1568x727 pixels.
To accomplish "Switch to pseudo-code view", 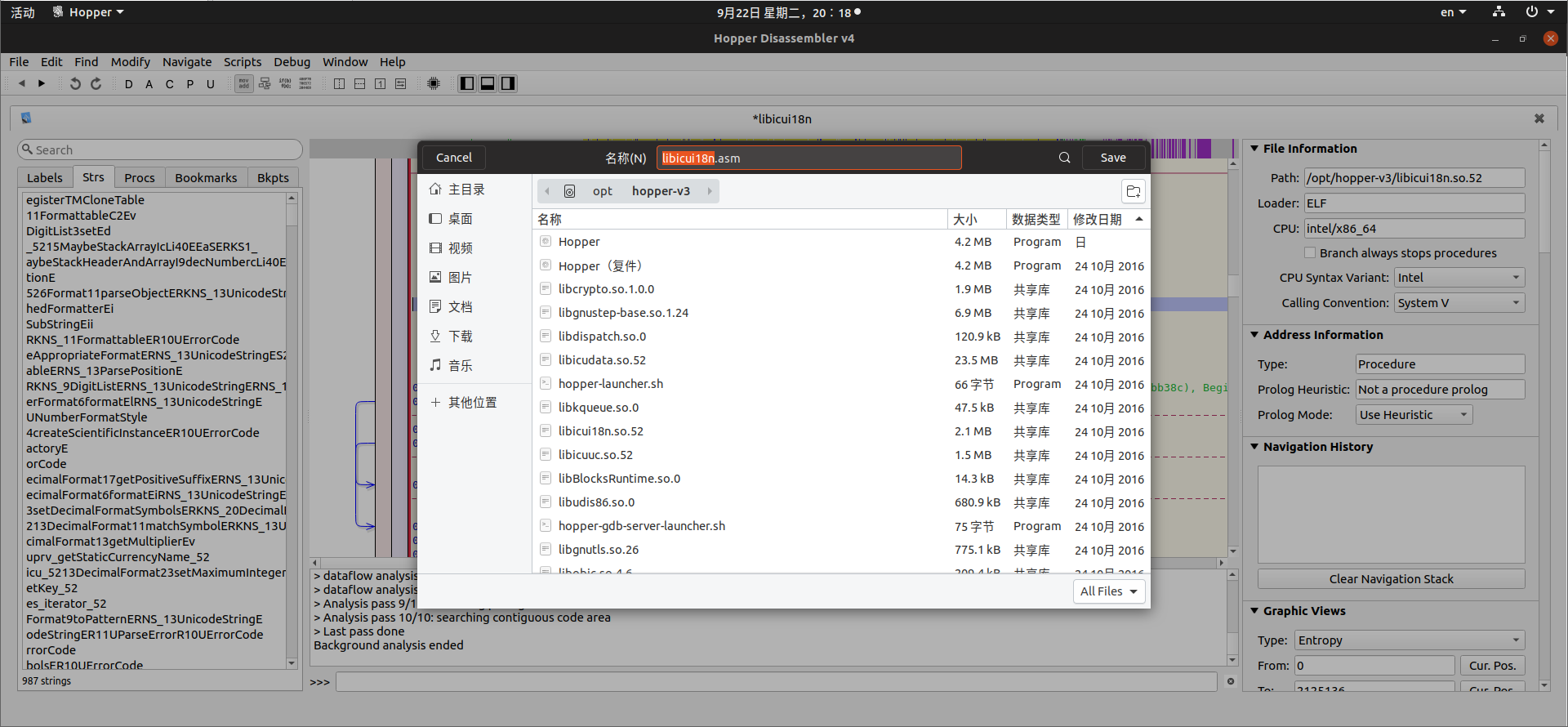I will [285, 83].
